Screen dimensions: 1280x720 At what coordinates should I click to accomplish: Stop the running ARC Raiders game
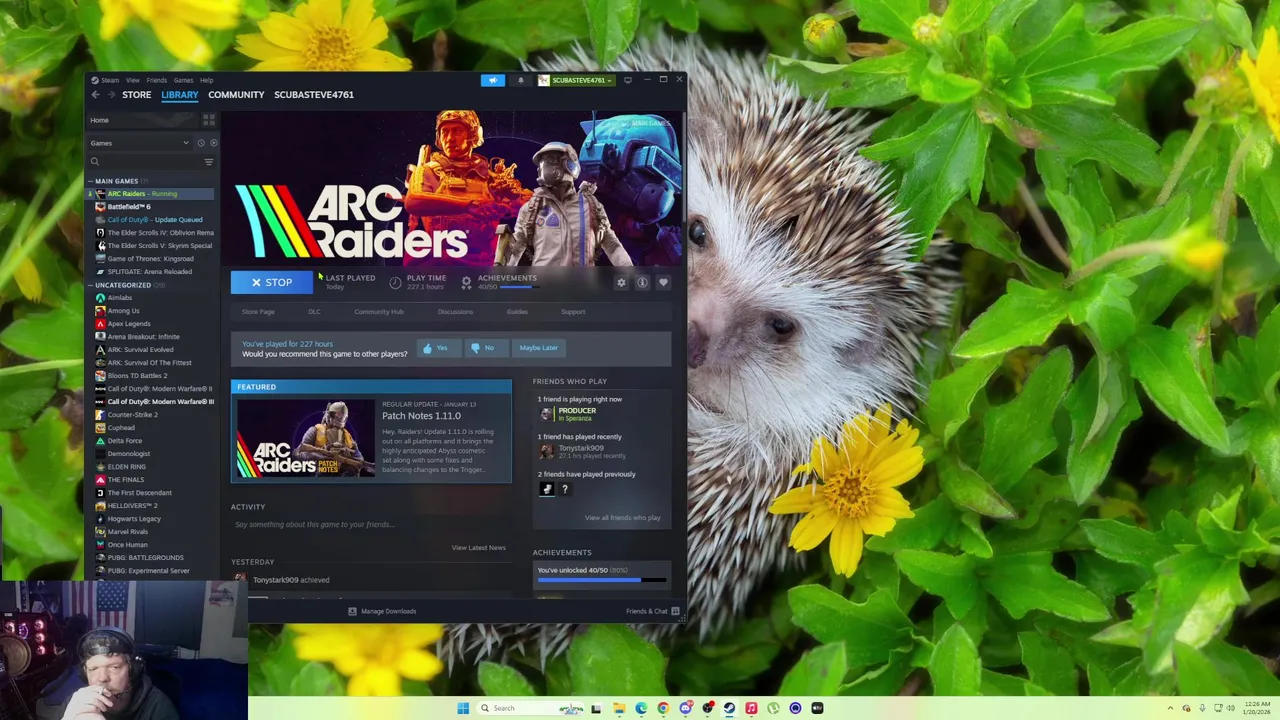coord(271,282)
